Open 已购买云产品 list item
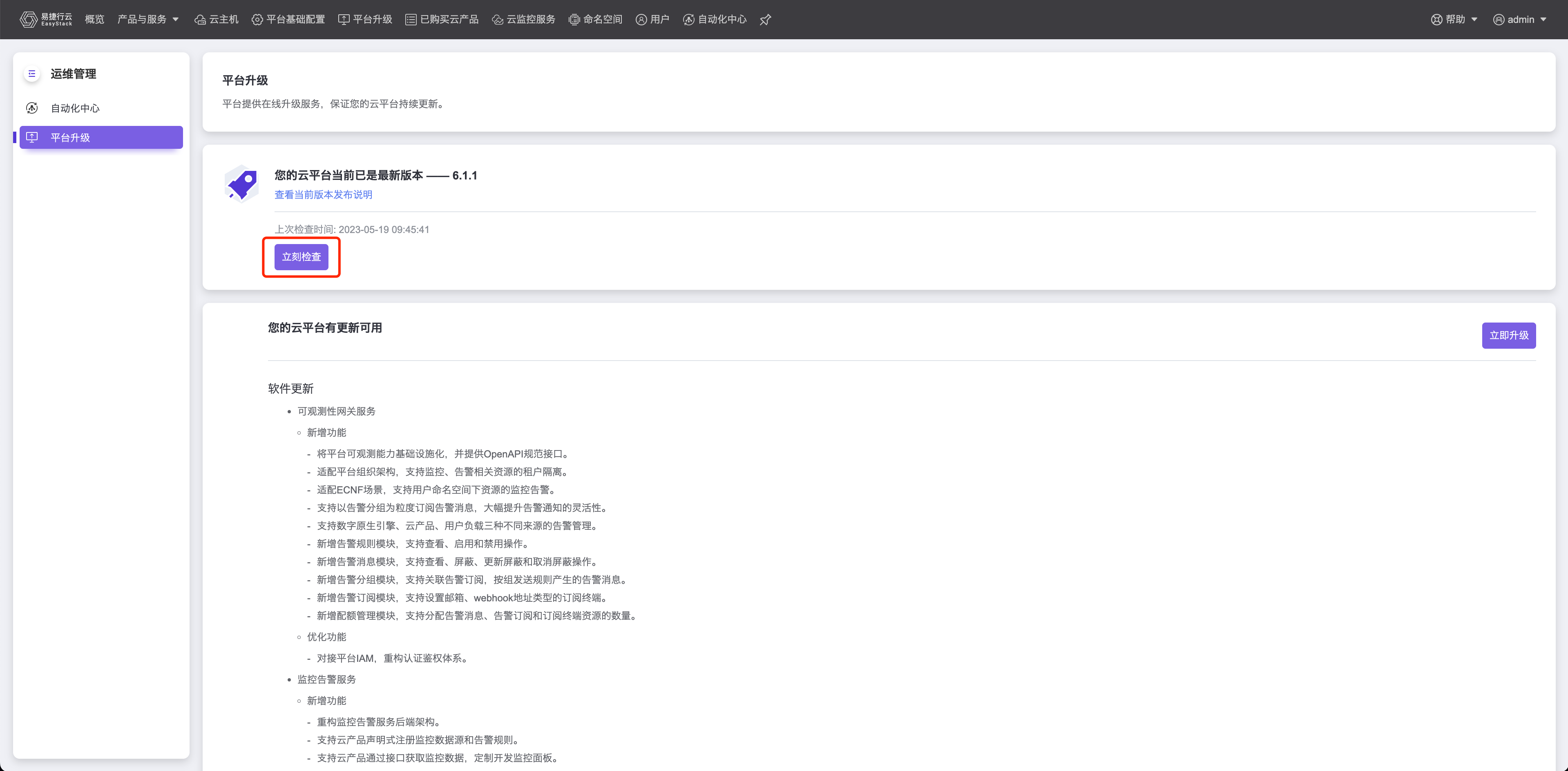Screen dimensions: 1568x771 click(x=442, y=20)
